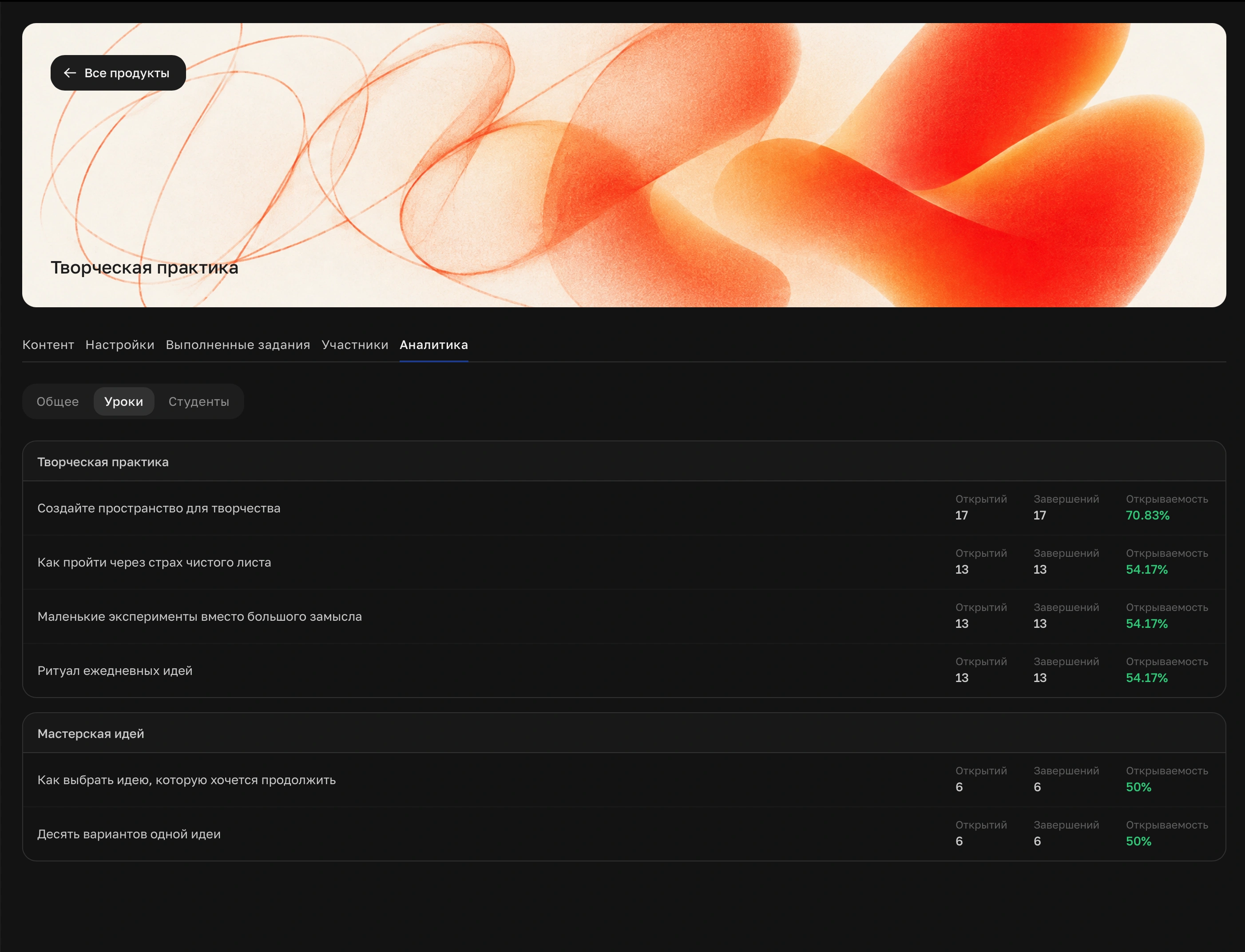1245x952 pixels.
Task: Click Открытий count 17 in first lesson row
Action: [x=962, y=515]
